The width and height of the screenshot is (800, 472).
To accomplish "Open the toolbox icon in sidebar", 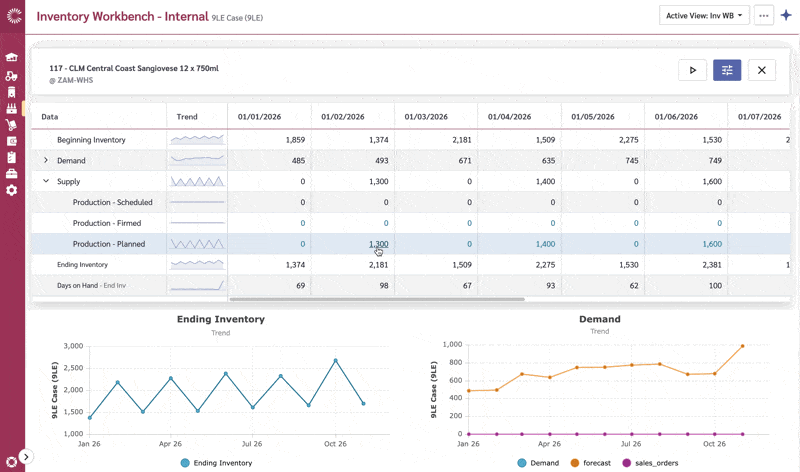I will pyautogui.click(x=12, y=173).
